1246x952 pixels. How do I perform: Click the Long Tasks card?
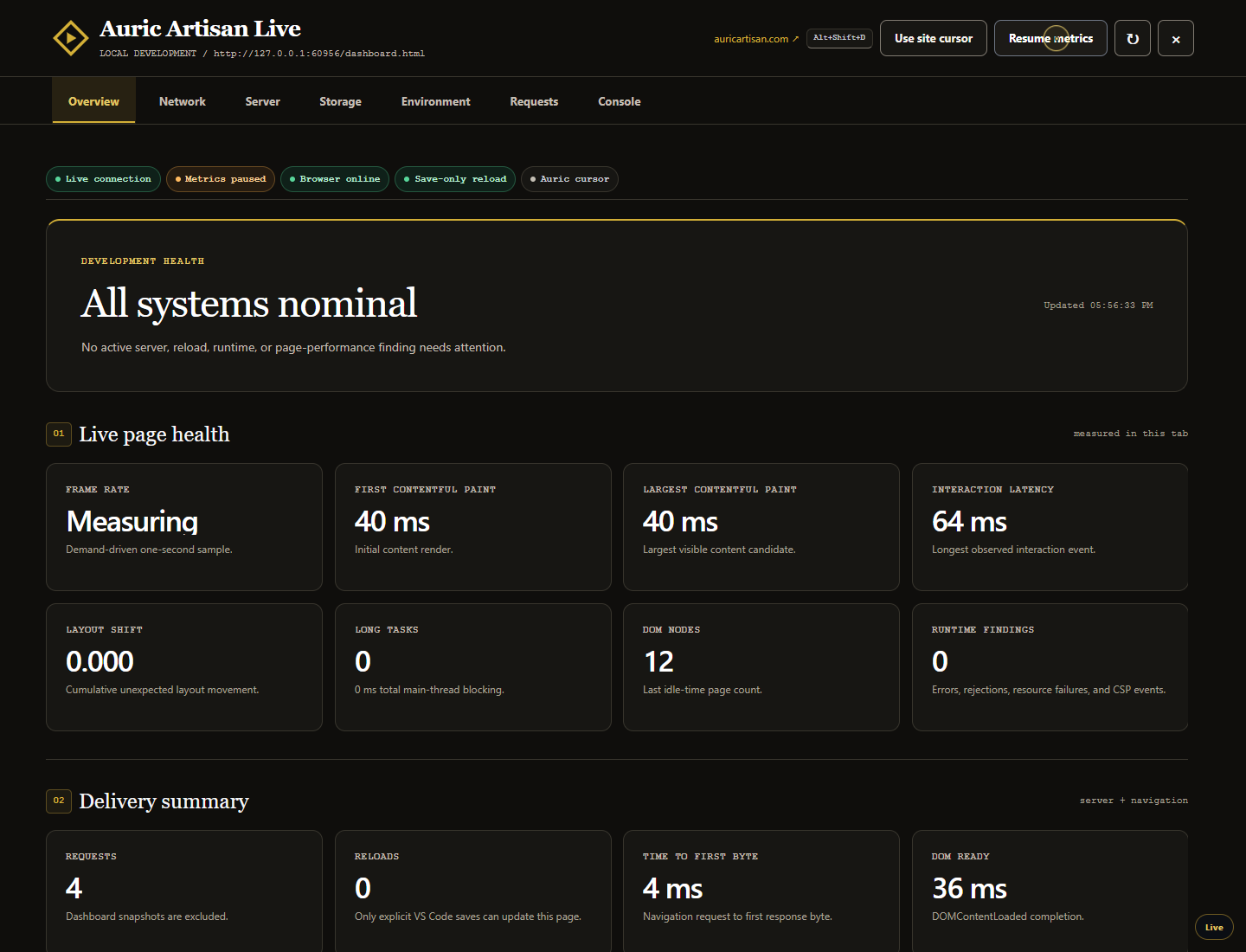(x=473, y=667)
